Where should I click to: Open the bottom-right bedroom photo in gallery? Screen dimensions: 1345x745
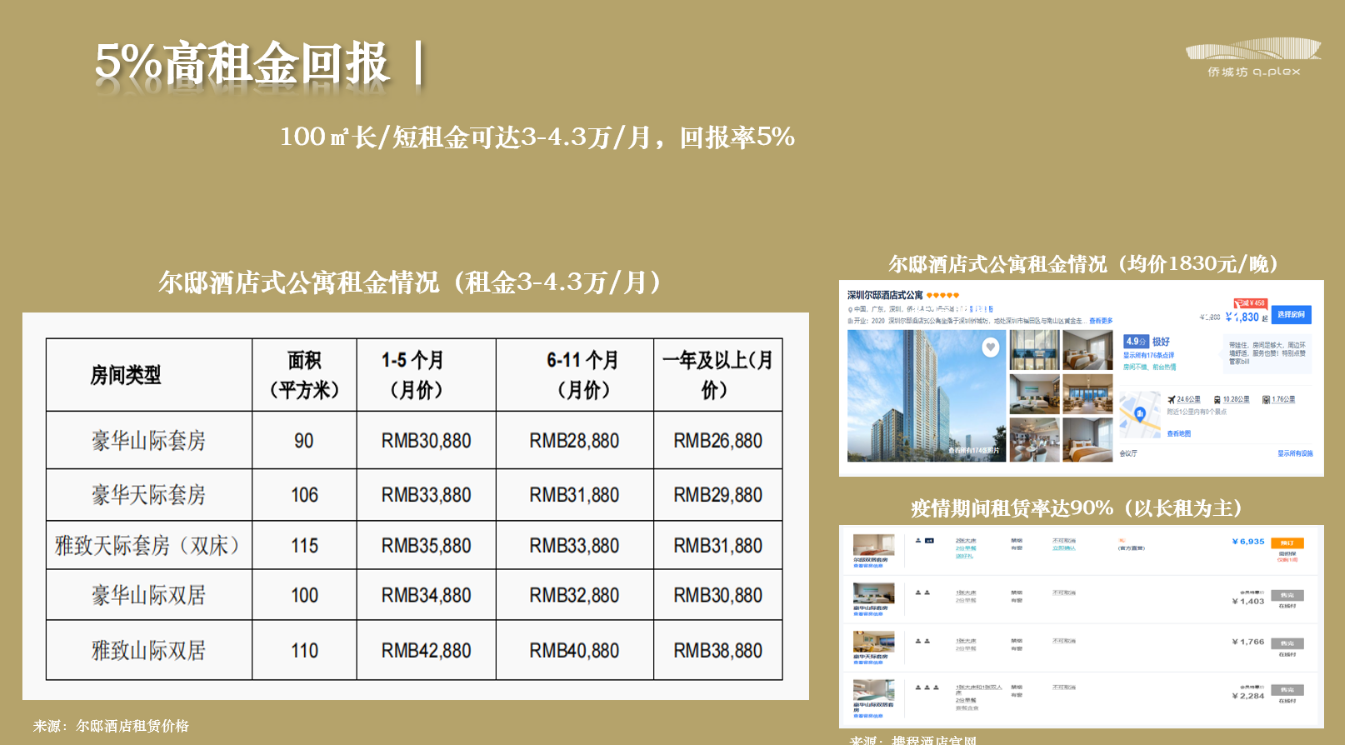coord(1087,439)
